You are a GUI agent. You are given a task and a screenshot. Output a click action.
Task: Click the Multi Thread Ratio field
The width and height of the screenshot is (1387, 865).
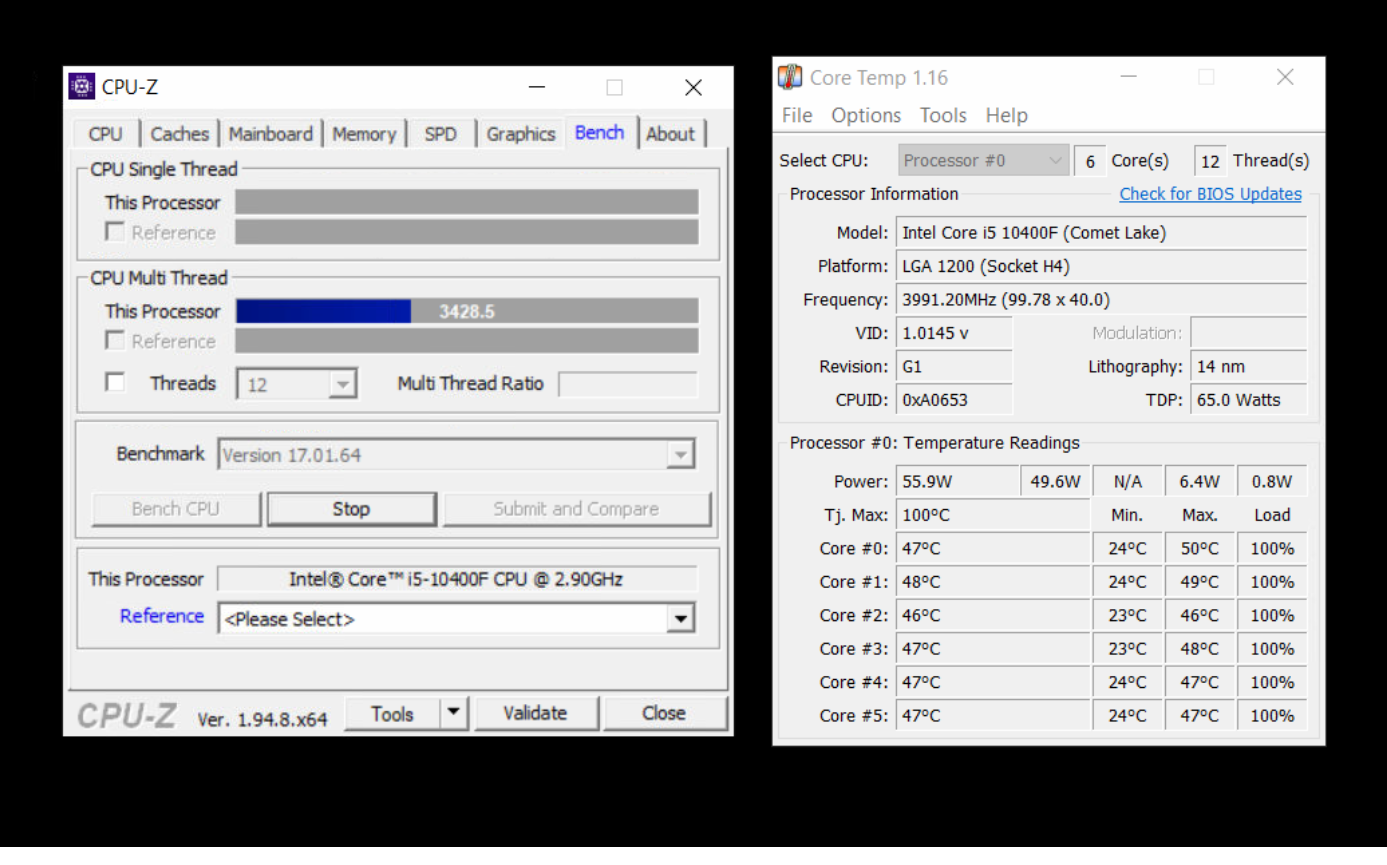pos(627,384)
